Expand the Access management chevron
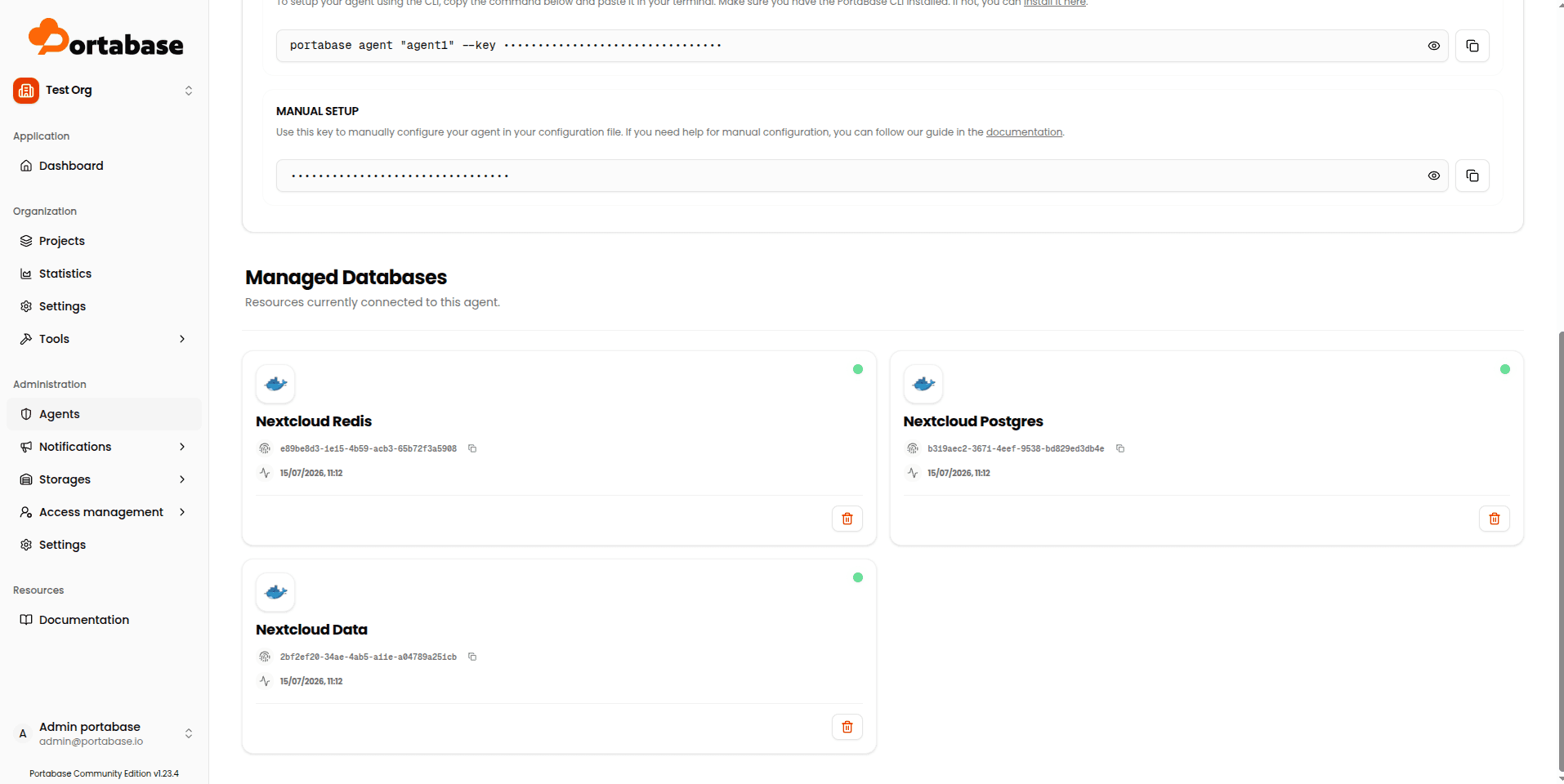1564x784 pixels. [x=182, y=512]
